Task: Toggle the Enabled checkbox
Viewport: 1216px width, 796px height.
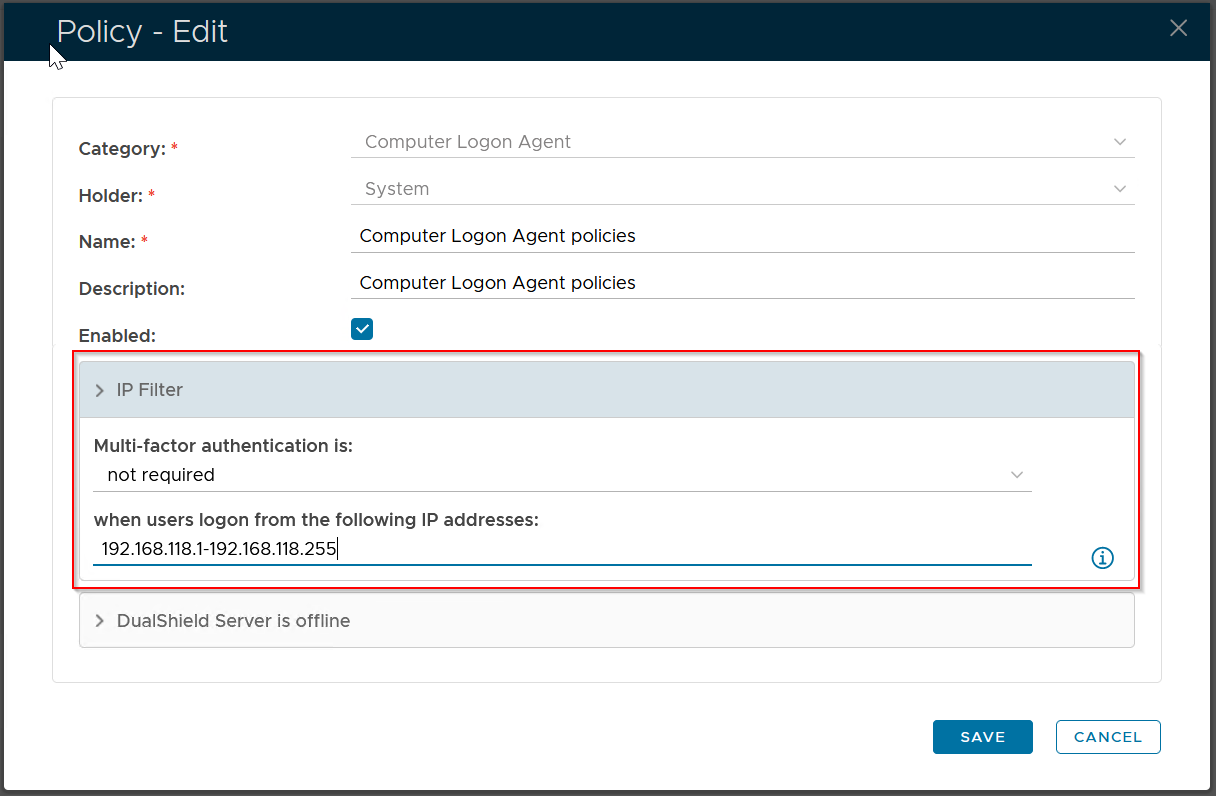Action: tap(362, 329)
